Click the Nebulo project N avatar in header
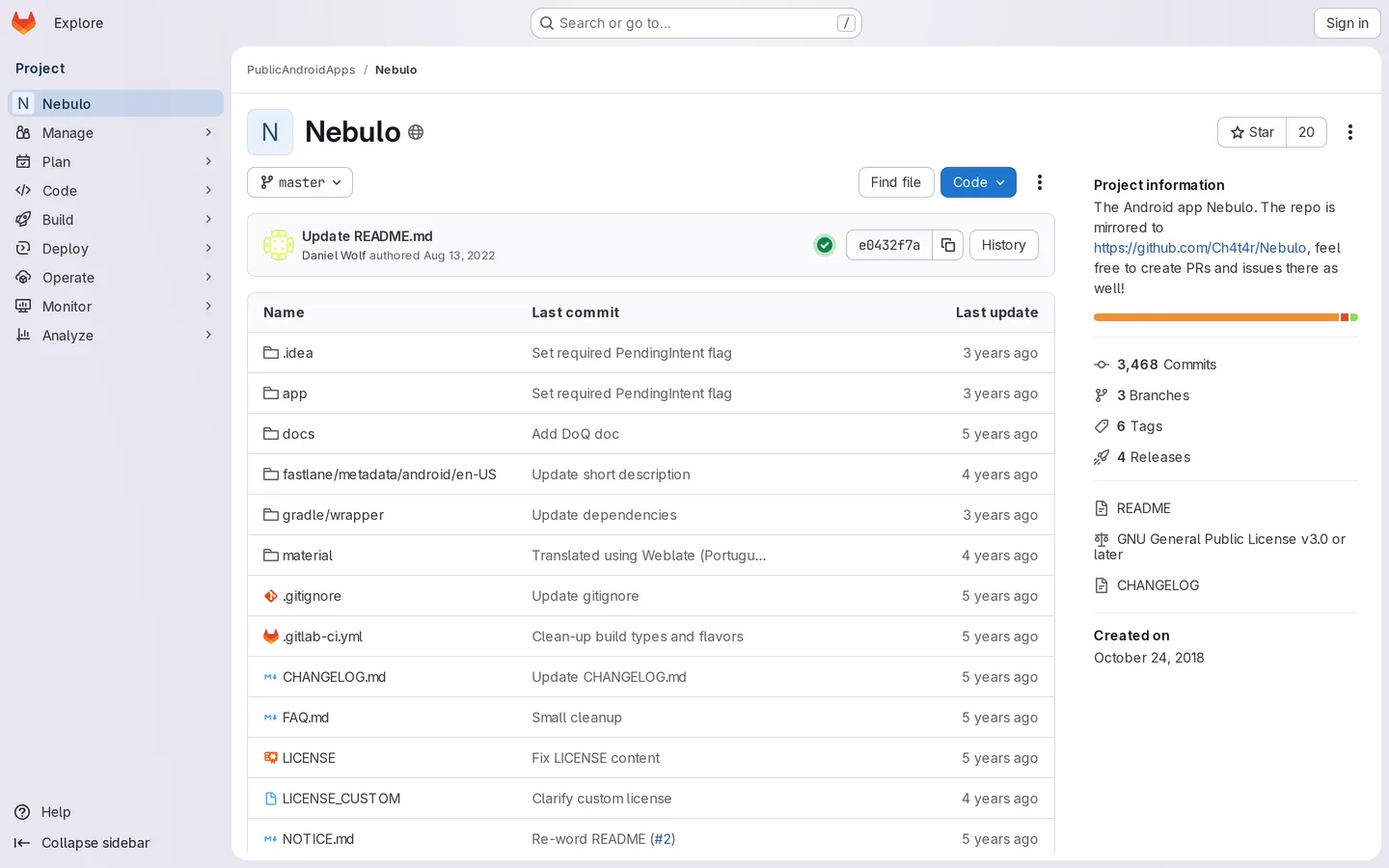 (270, 132)
